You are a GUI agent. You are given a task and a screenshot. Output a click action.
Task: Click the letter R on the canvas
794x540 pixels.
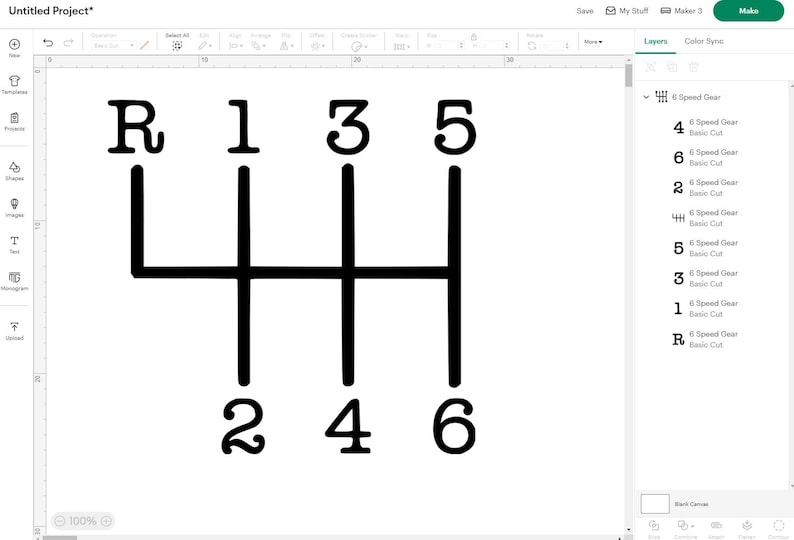pos(135,127)
